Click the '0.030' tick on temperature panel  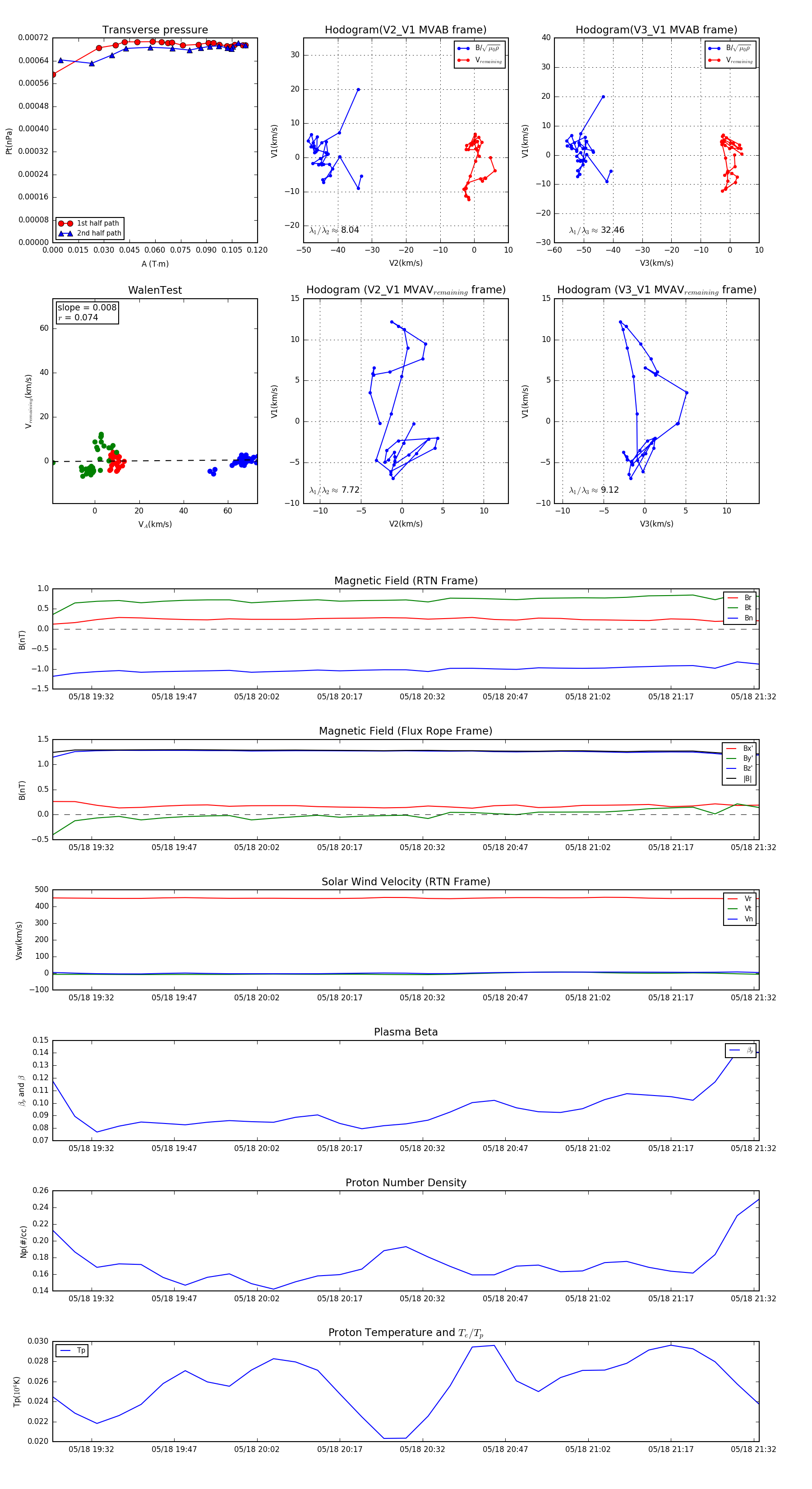[38, 1341]
